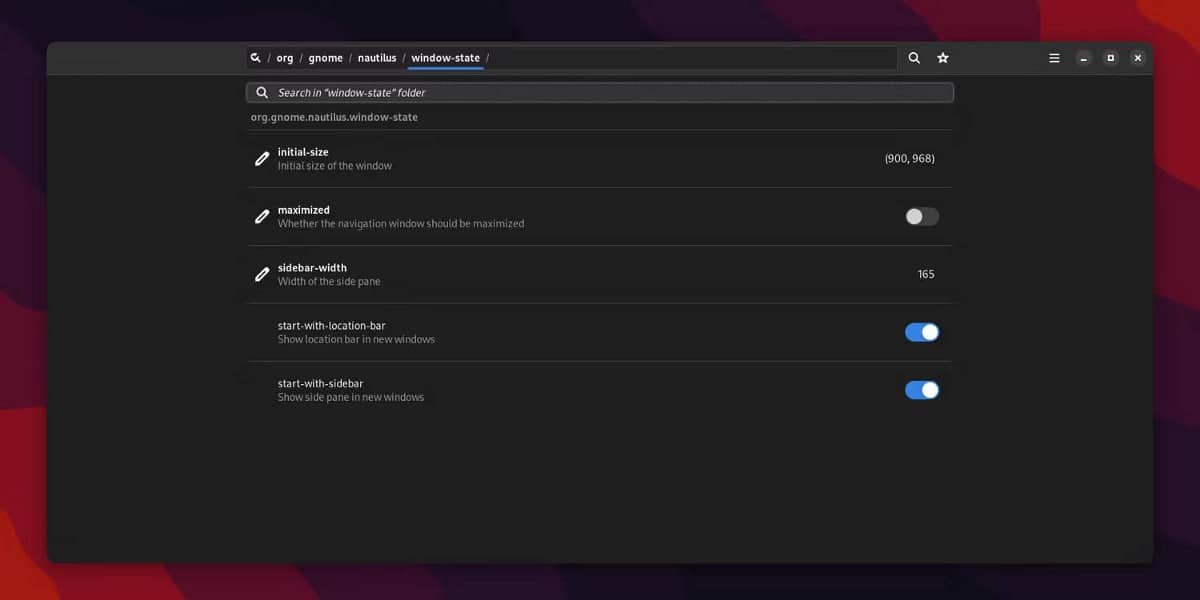Bookmark window-state using the star icon
This screenshot has width=1200, height=600.
coord(942,57)
